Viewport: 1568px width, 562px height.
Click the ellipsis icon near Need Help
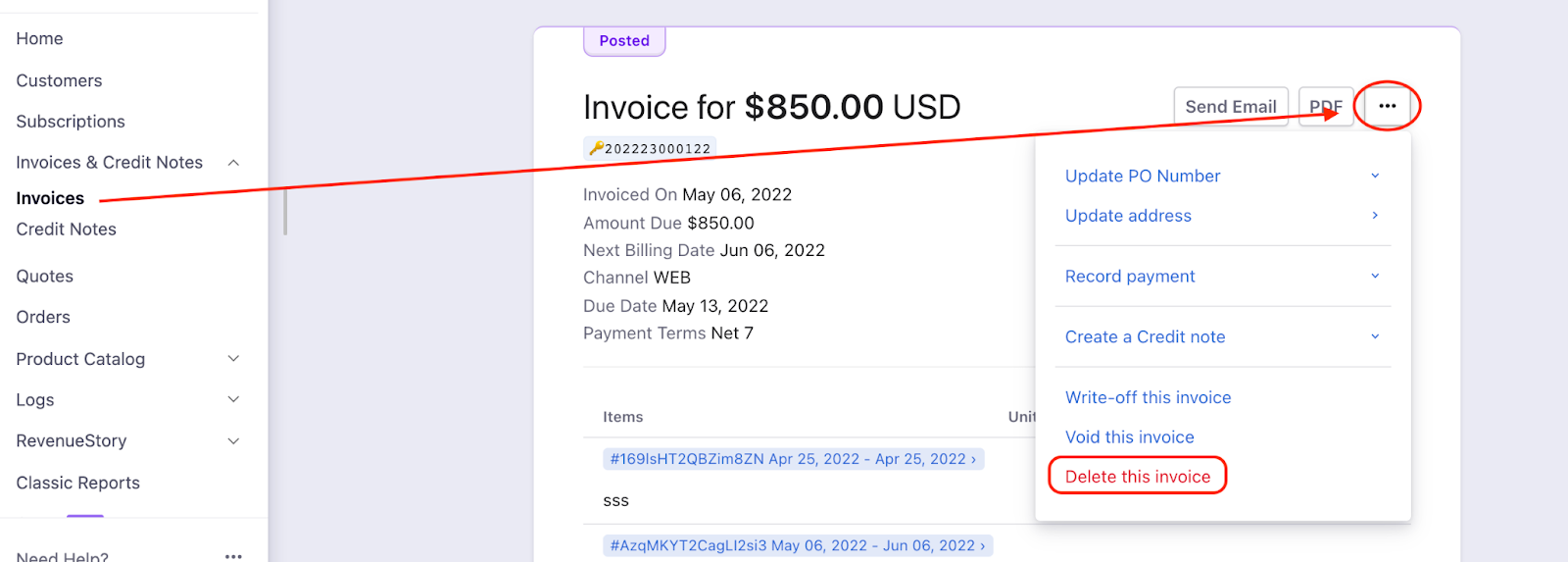coord(233,556)
